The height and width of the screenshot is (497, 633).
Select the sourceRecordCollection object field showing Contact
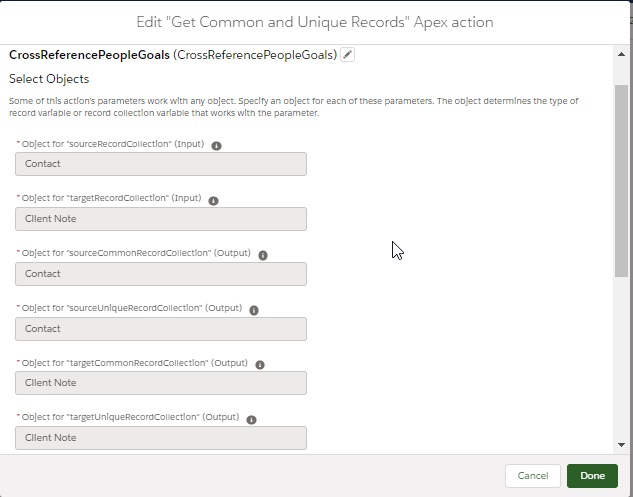point(161,164)
